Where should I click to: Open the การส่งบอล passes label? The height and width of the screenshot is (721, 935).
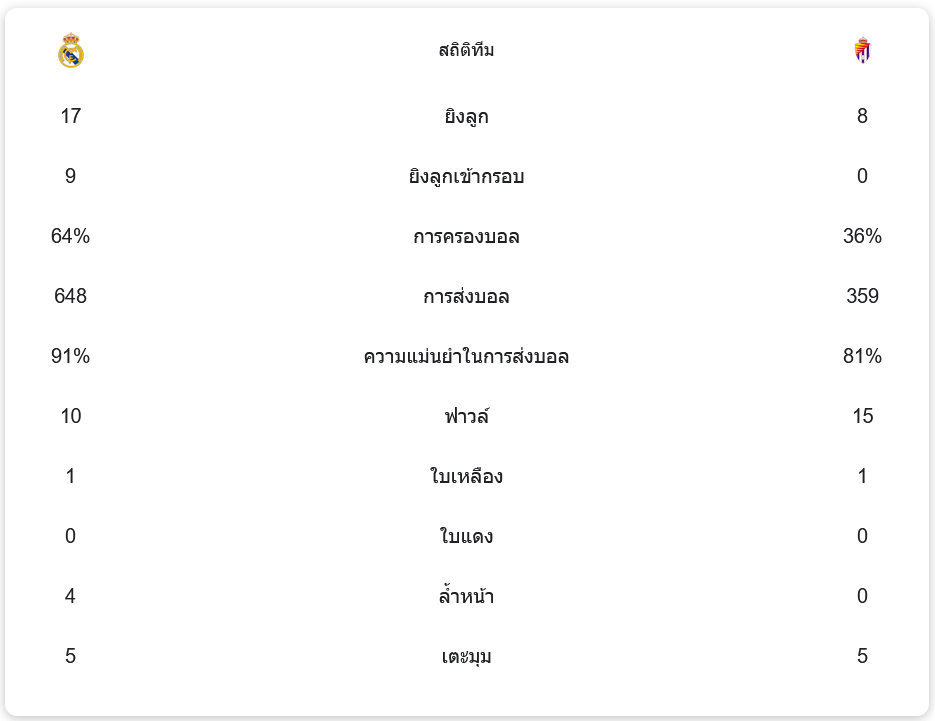pyautogui.click(x=466, y=297)
